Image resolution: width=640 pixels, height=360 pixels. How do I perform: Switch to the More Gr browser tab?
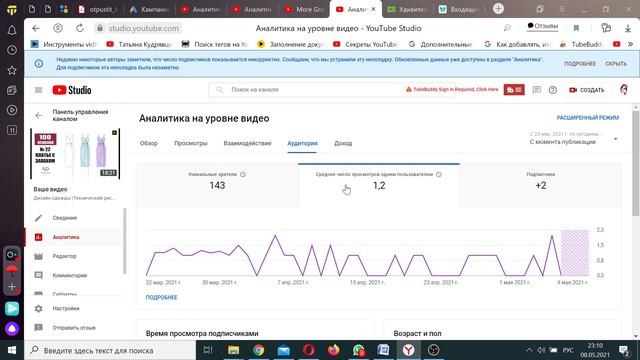point(304,9)
